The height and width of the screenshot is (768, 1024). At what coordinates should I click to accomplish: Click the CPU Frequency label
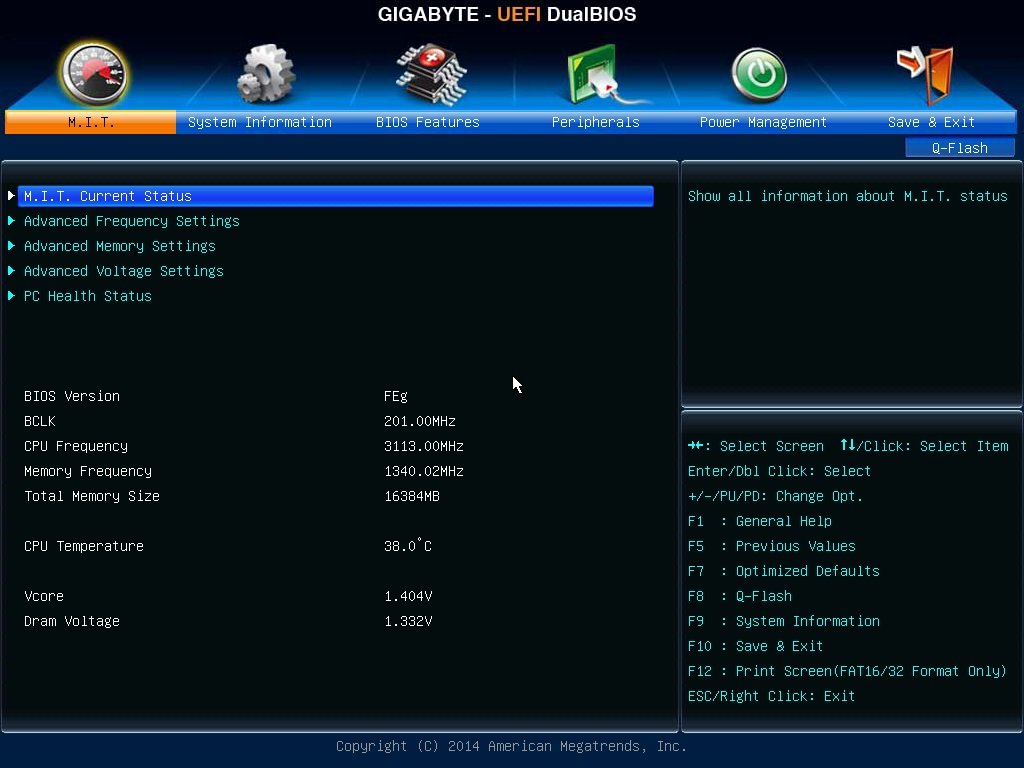[76, 447]
